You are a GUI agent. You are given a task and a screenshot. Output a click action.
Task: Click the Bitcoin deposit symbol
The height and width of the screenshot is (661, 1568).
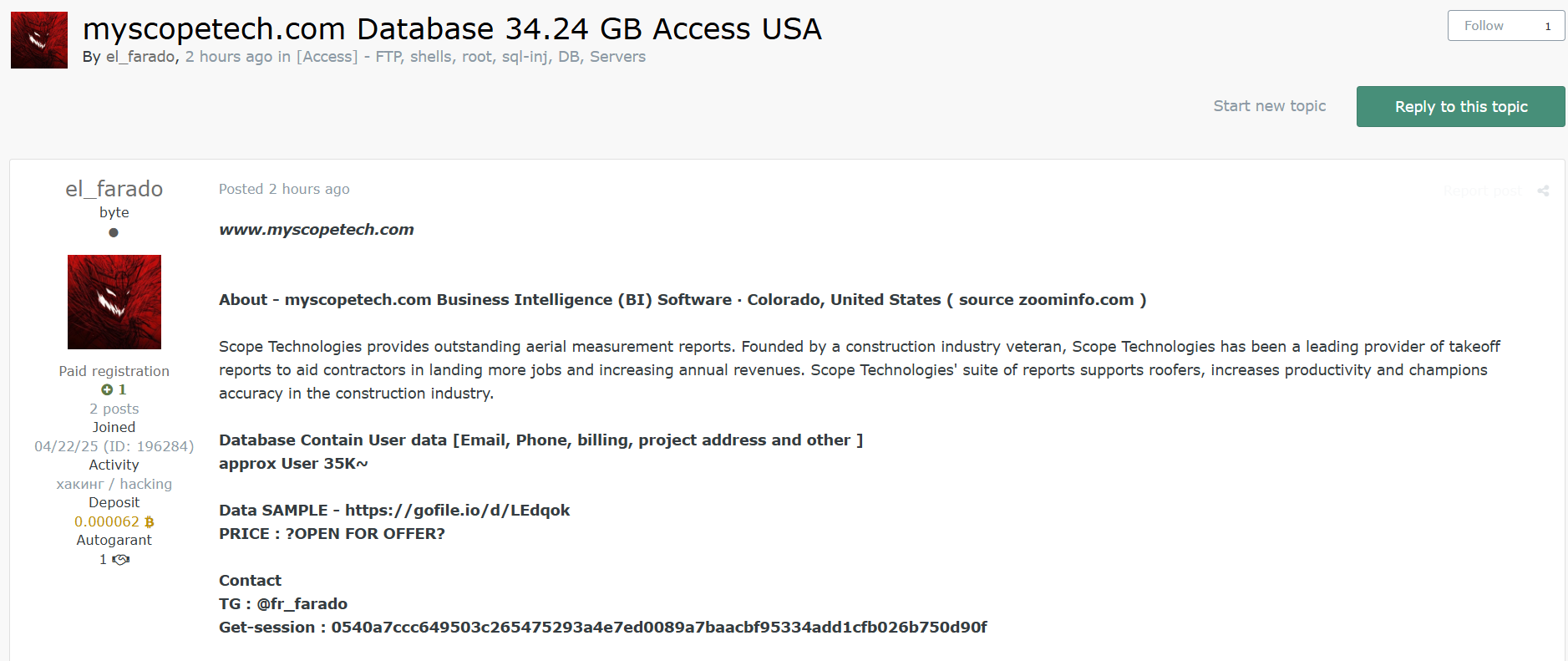click(x=150, y=522)
